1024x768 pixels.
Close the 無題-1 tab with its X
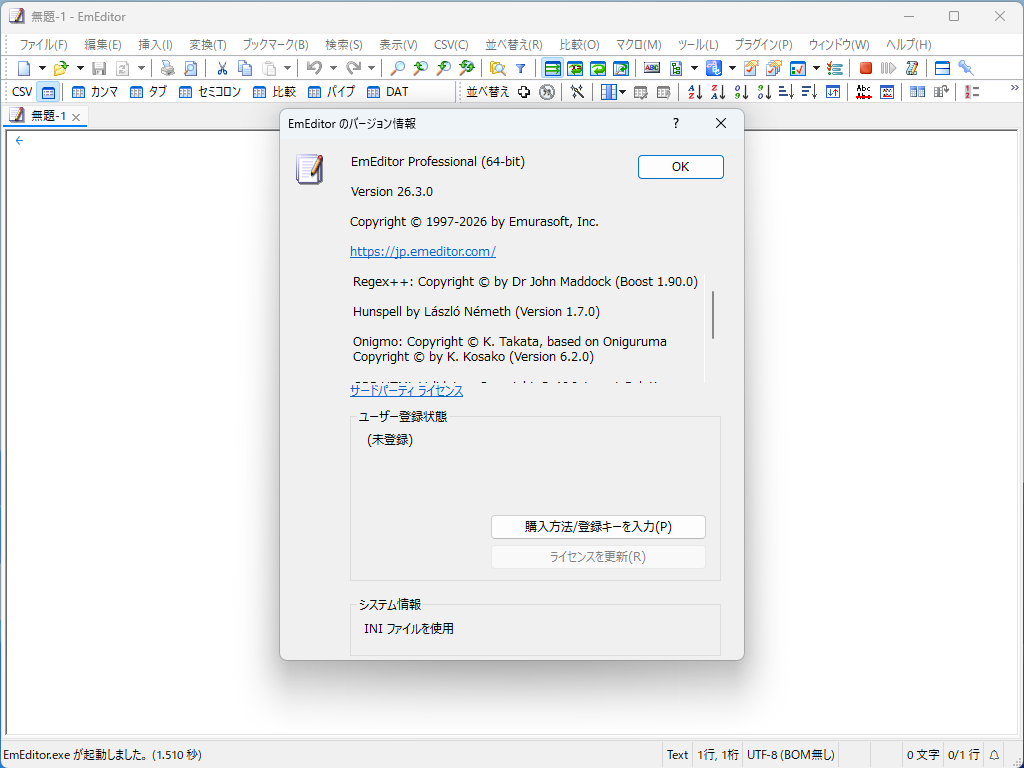point(76,117)
